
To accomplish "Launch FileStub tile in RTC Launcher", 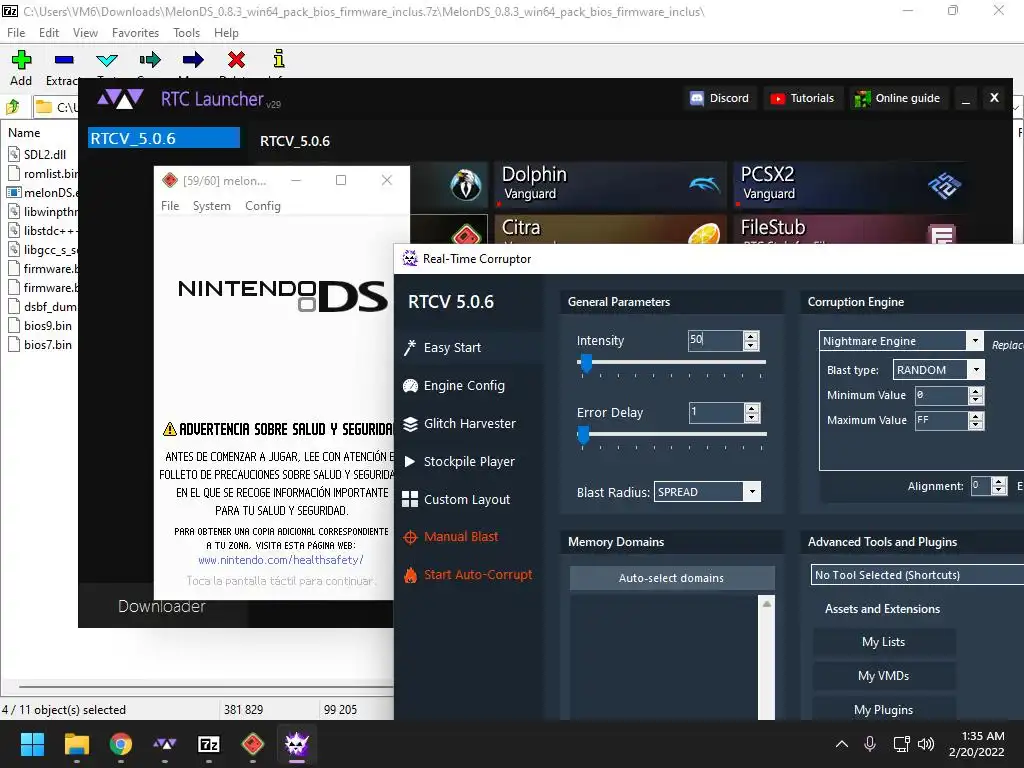I will pyautogui.click(x=849, y=229).
